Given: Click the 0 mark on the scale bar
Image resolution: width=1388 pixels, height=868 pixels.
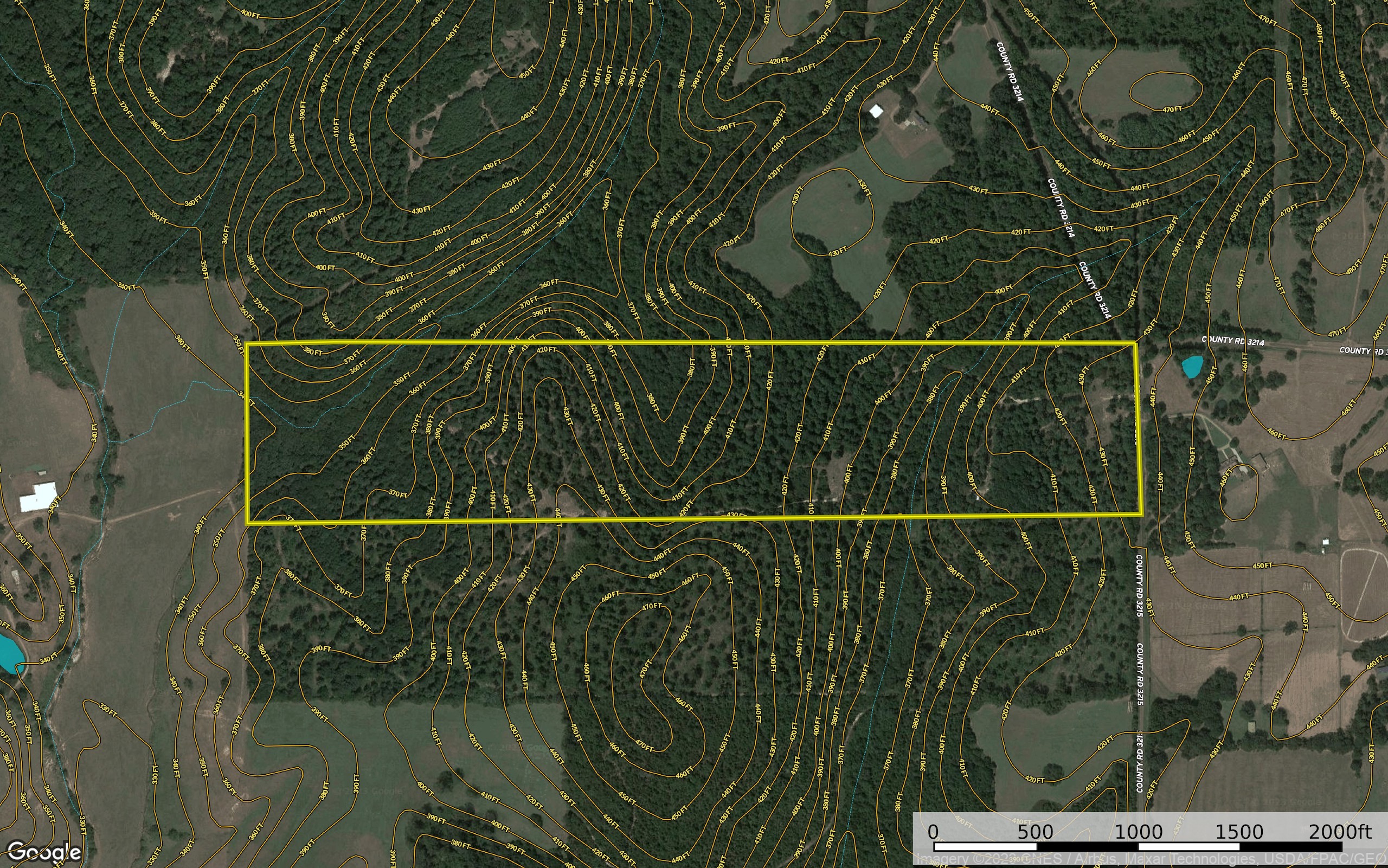Looking at the screenshot, I should (933, 832).
